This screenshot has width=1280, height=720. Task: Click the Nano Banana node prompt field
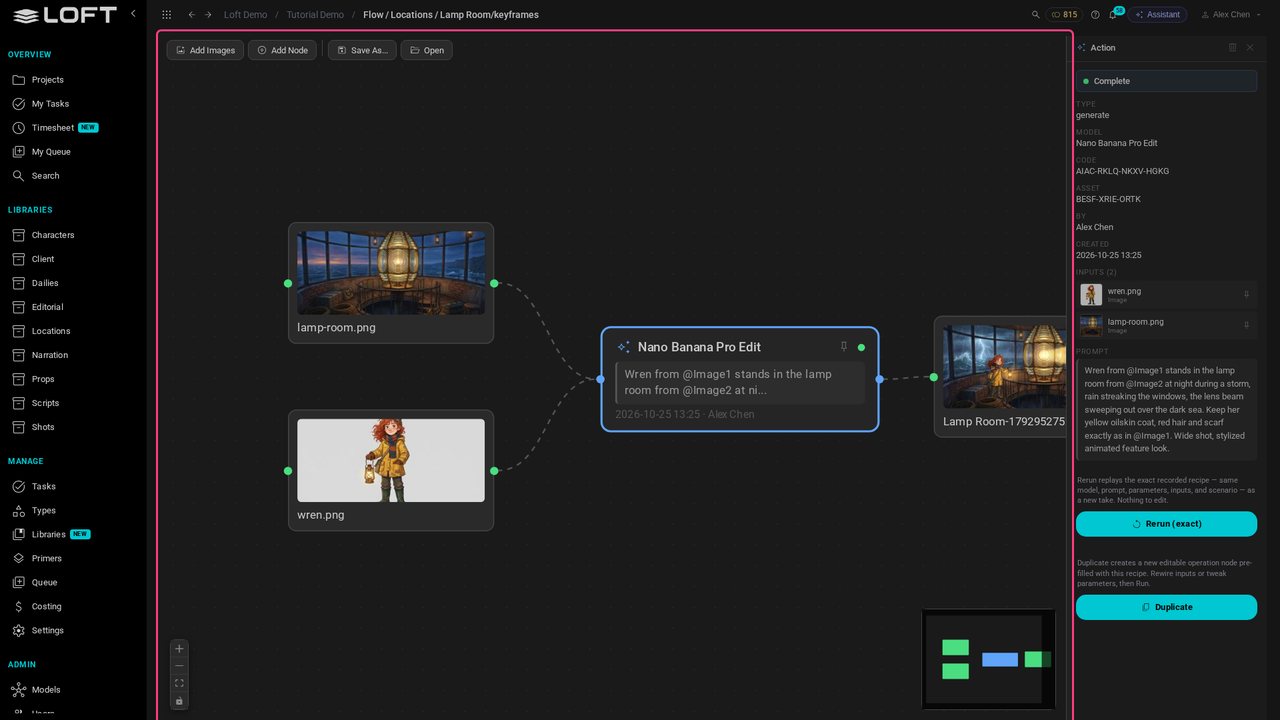coord(740,382)
